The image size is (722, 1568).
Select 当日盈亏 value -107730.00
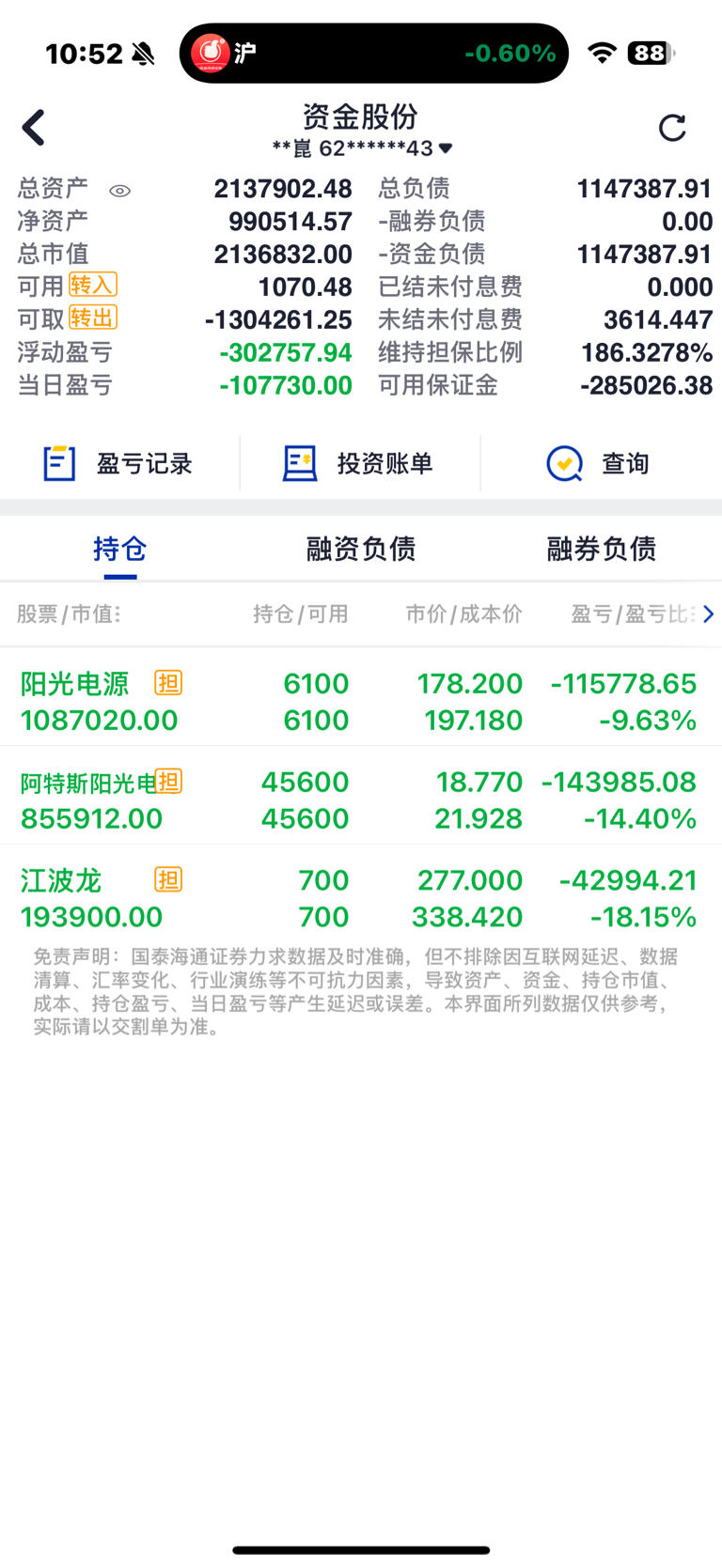[x=286, y=385]
